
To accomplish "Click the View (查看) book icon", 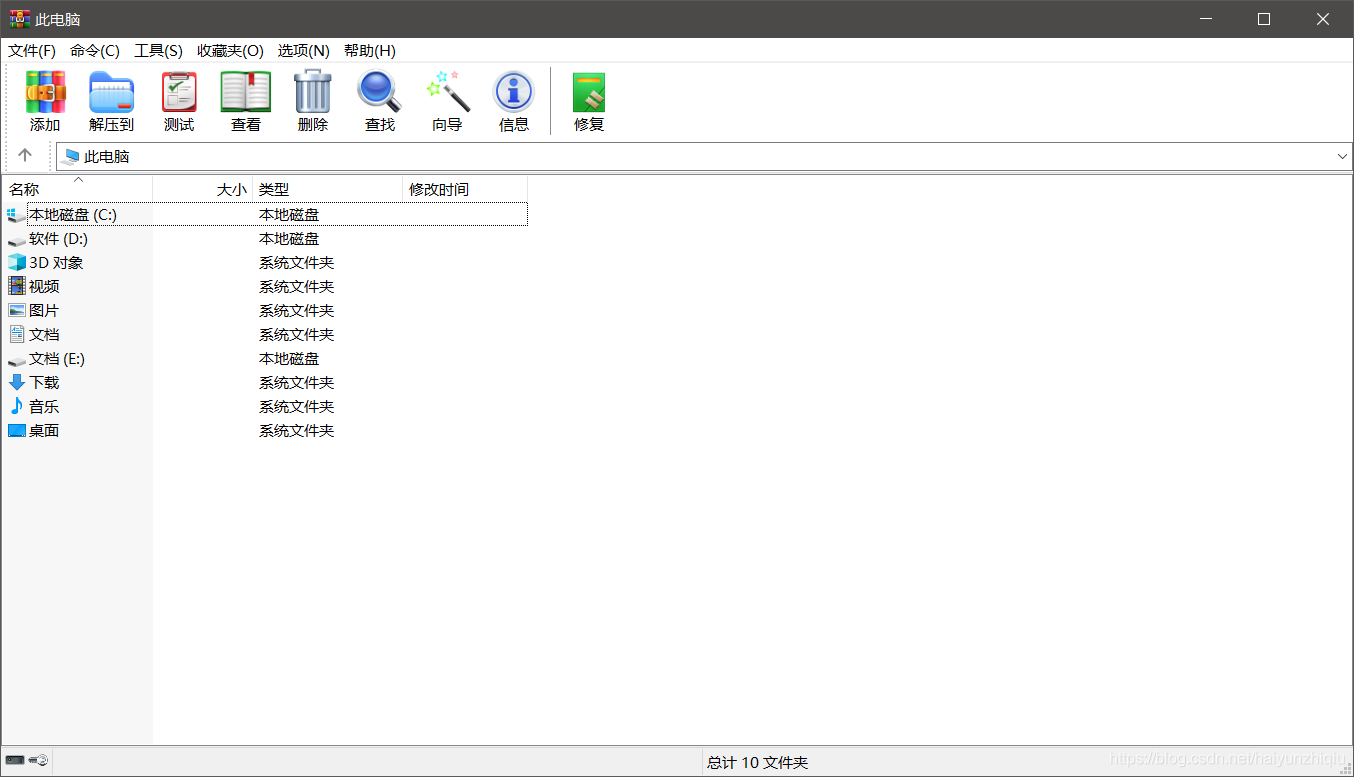I will (x=246, y=92).
